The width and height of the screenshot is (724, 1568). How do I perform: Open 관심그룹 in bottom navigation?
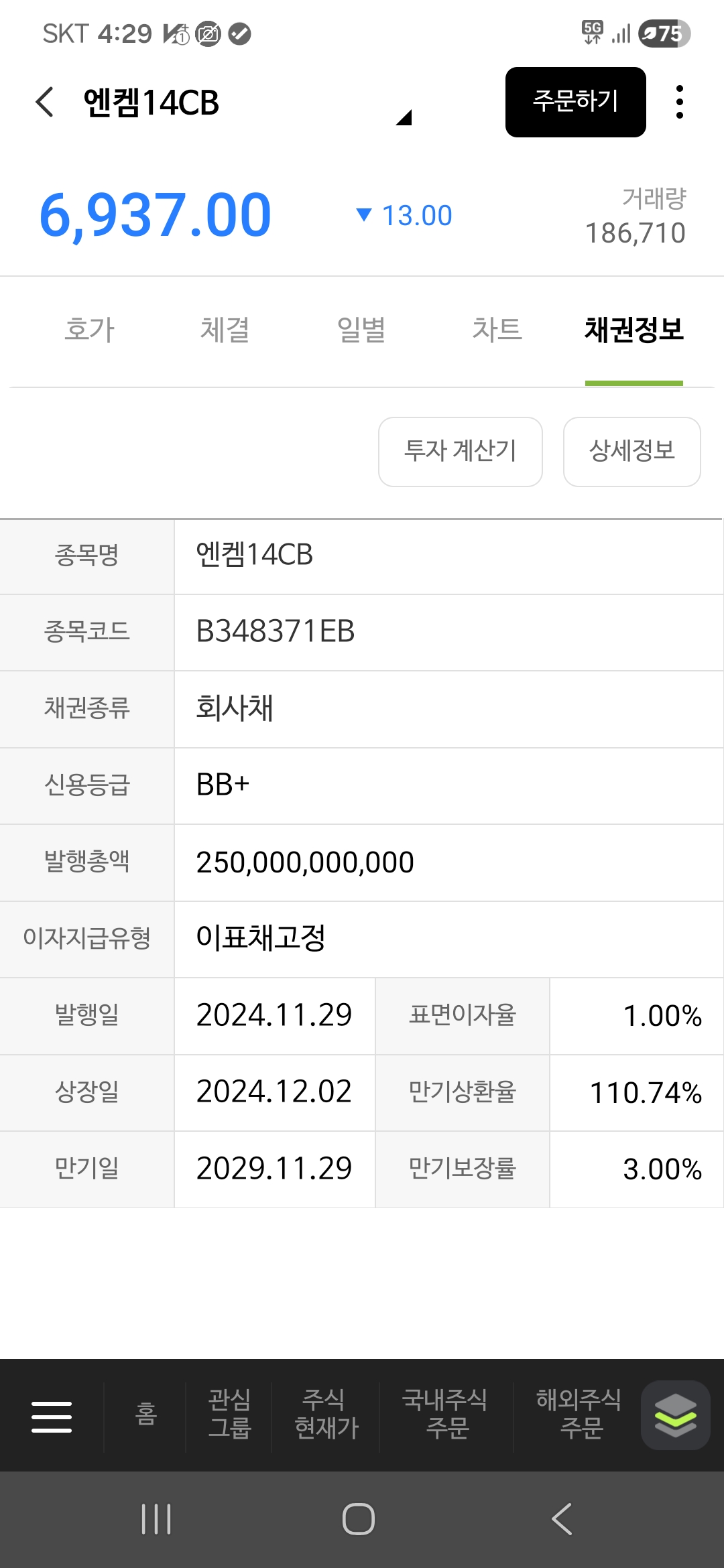pyautogui.click(x=229, y=1415)
